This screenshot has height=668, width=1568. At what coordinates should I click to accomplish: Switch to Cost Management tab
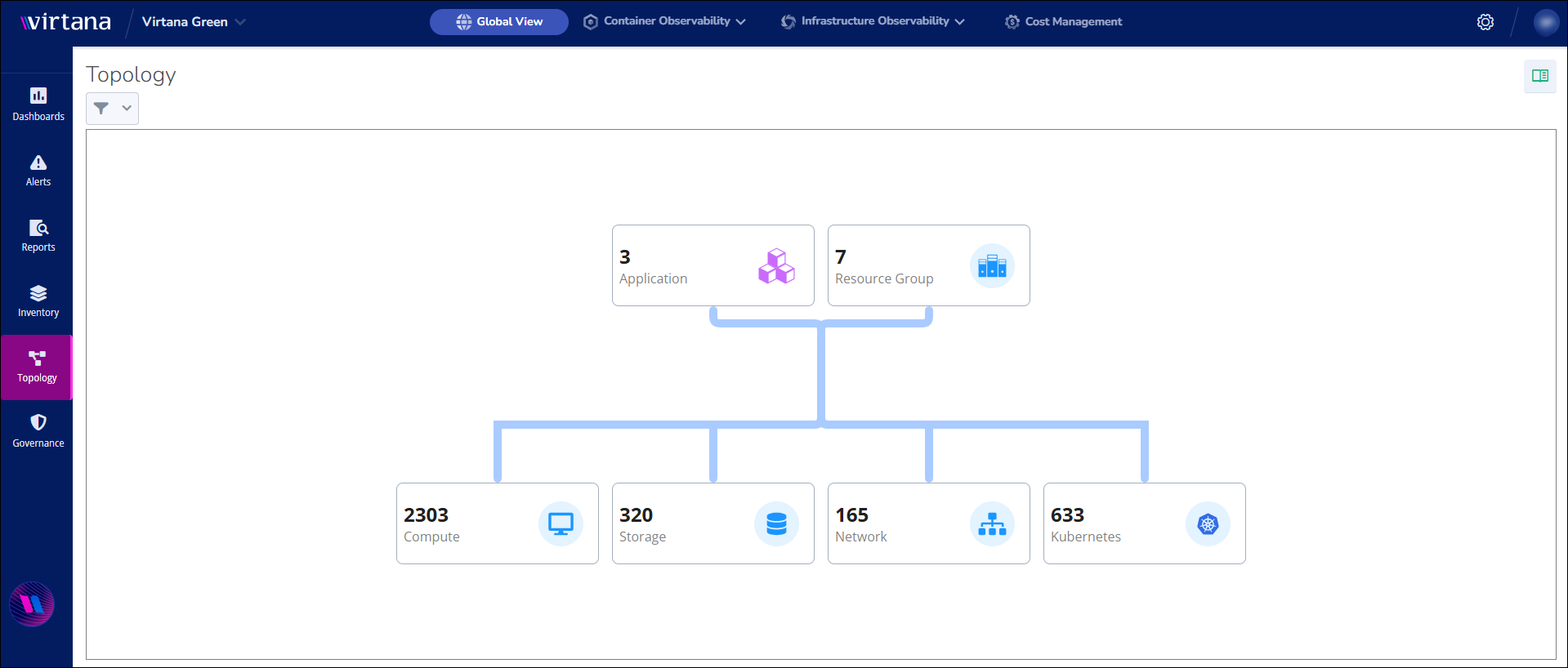[x=1063, y=22]
